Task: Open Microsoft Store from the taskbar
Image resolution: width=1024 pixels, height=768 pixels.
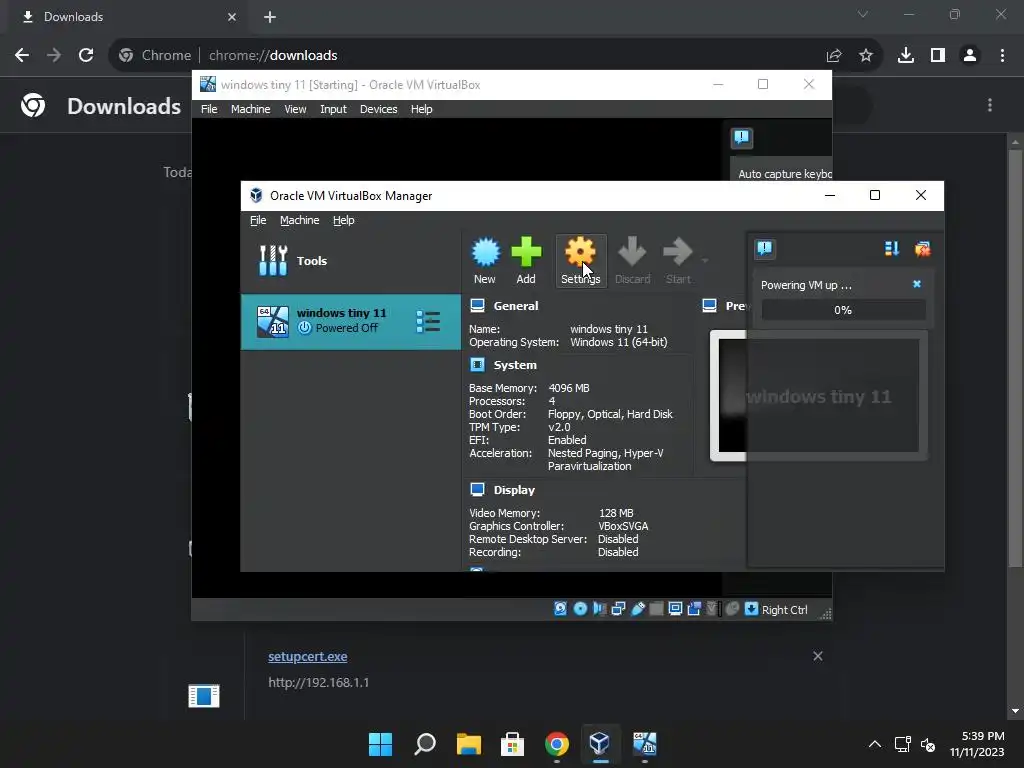Action: point(513,744)
